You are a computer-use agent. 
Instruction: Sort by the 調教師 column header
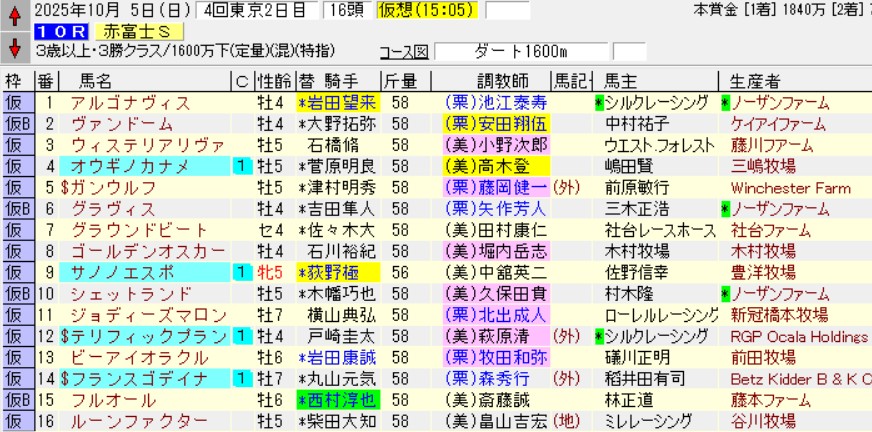tap(495, 81)
